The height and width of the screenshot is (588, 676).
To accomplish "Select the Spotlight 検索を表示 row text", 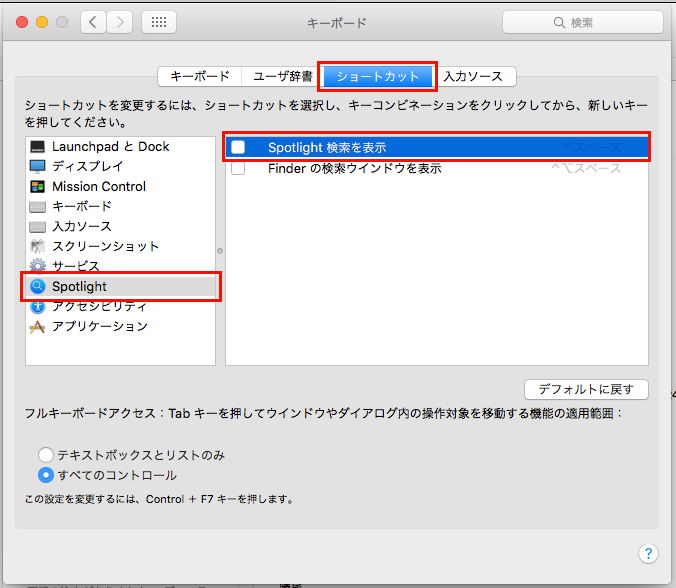I will 327,147.
